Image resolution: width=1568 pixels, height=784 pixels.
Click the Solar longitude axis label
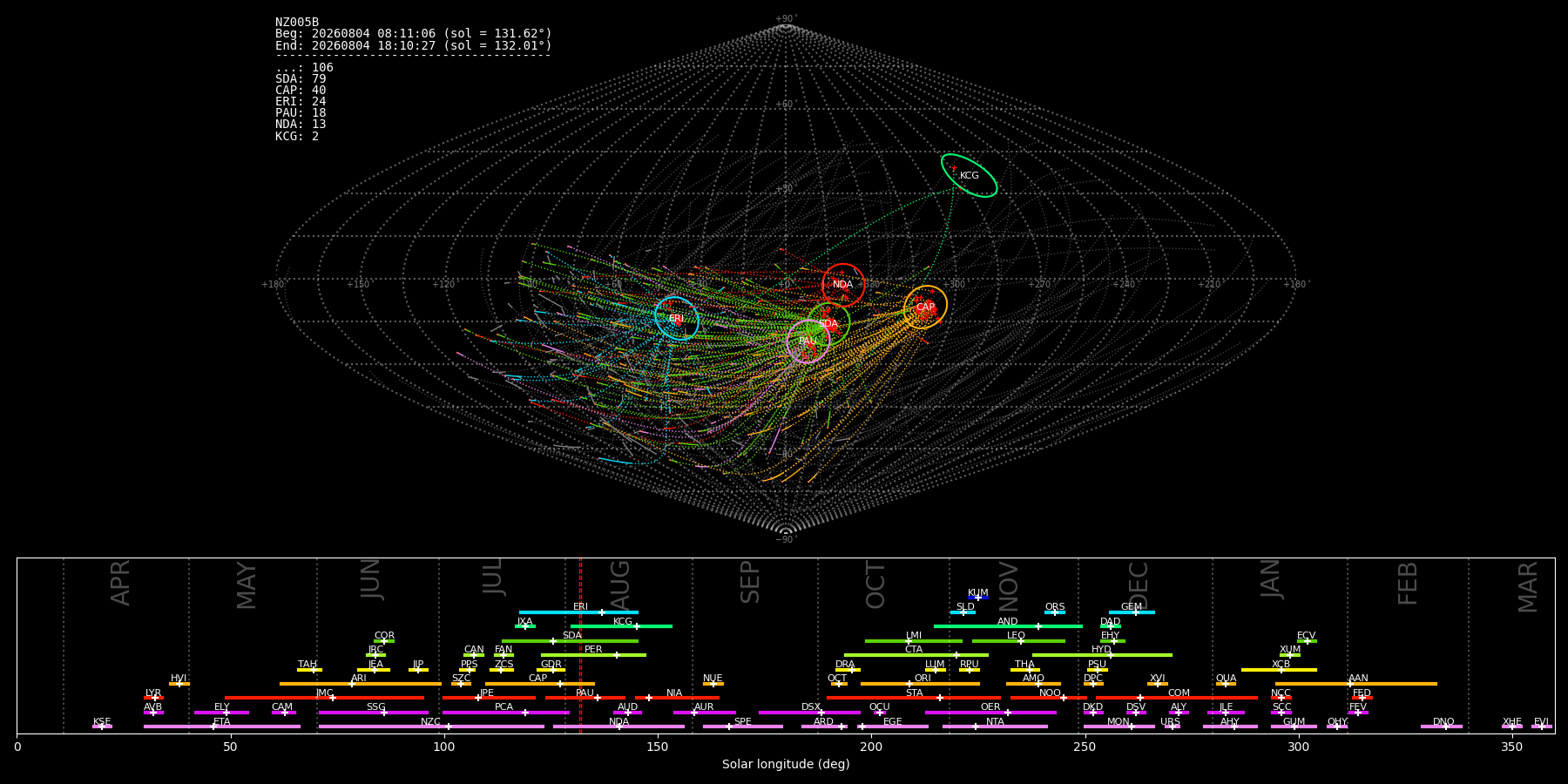[x=786, y=764]
